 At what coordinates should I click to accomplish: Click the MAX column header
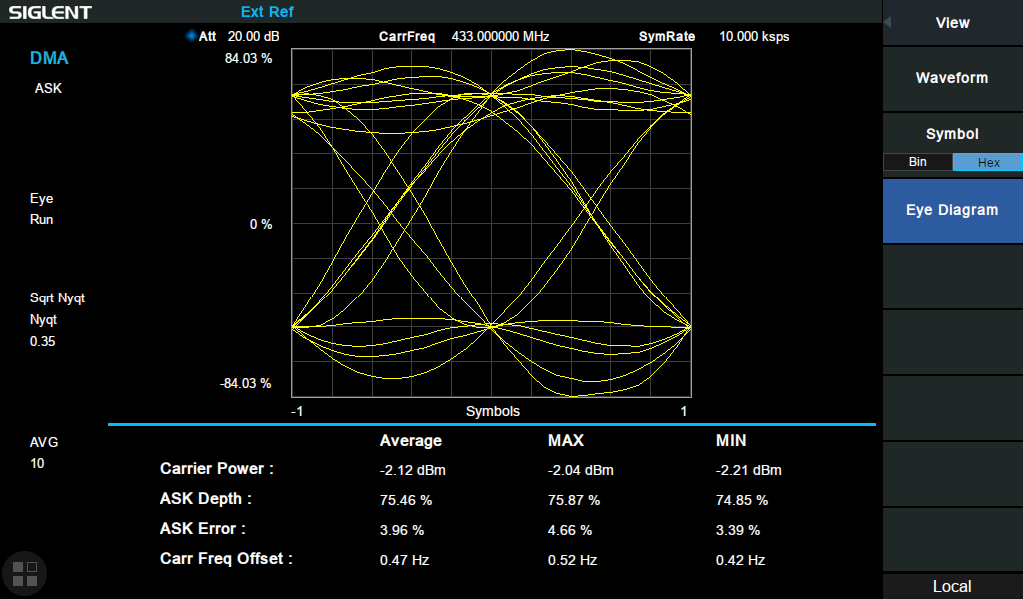(566, 440)
